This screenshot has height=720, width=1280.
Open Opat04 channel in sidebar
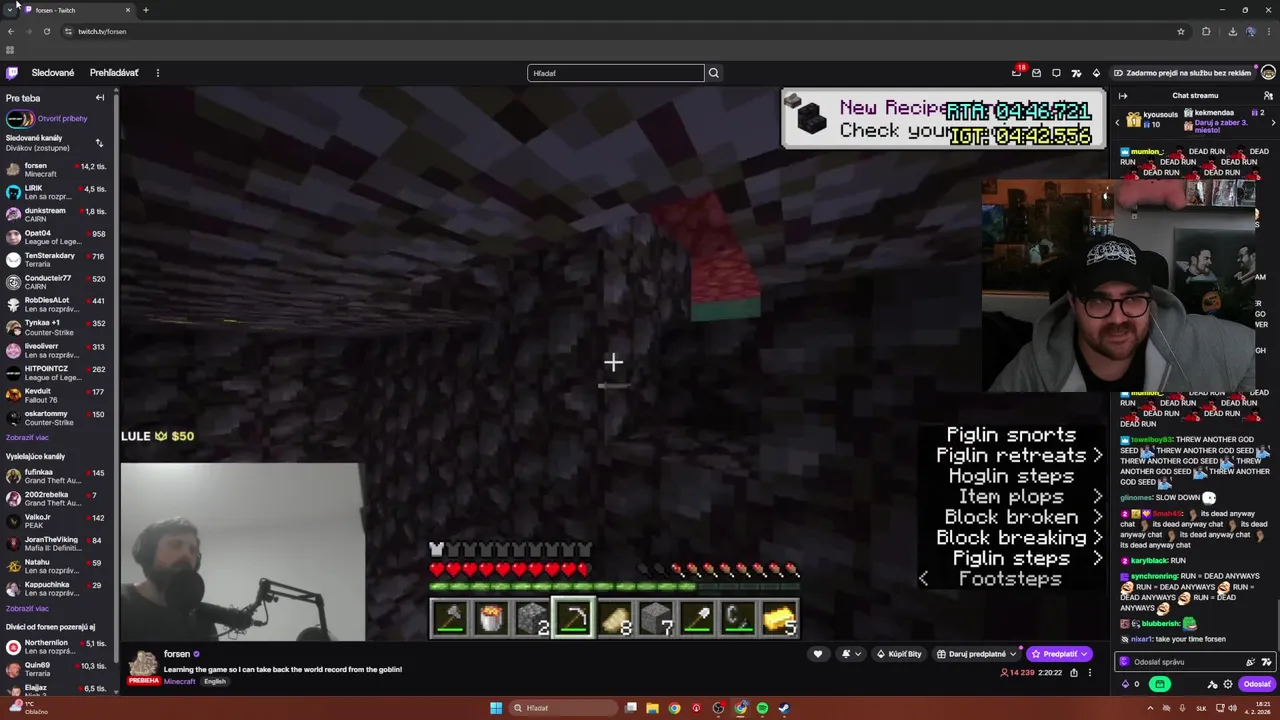[x=58, y=237]
